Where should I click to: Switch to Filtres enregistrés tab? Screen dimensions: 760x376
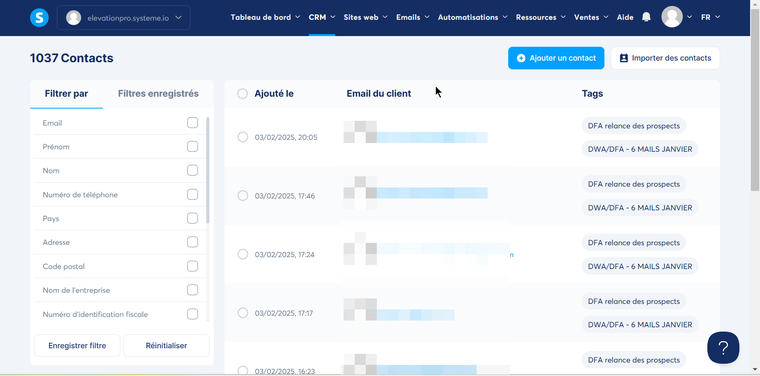pyautogui.click(x=158, y=94)
